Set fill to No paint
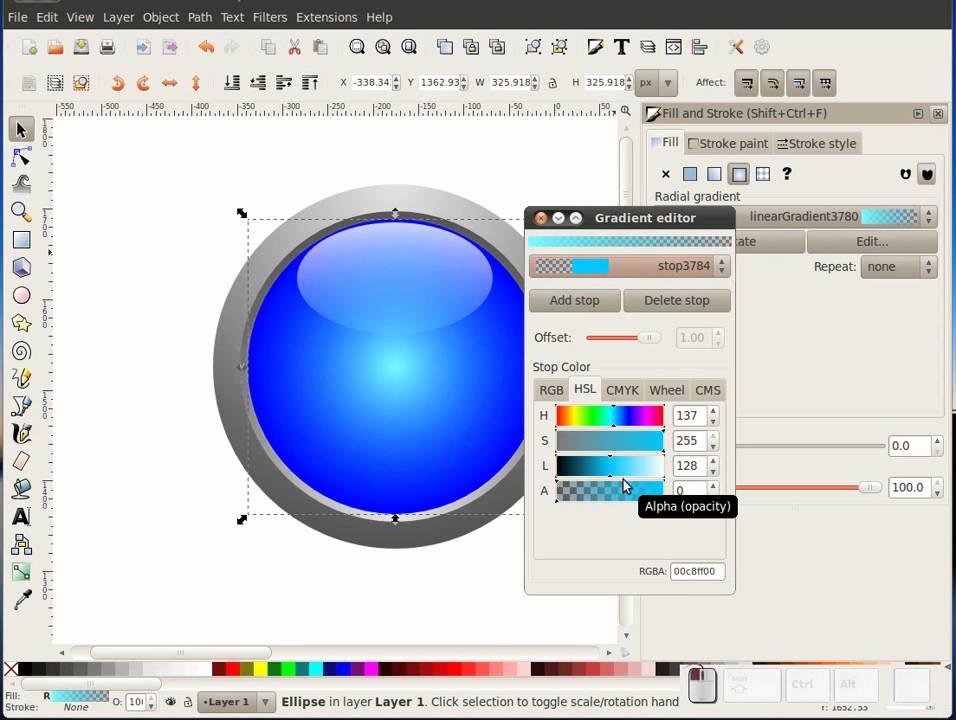 (666, 174)
